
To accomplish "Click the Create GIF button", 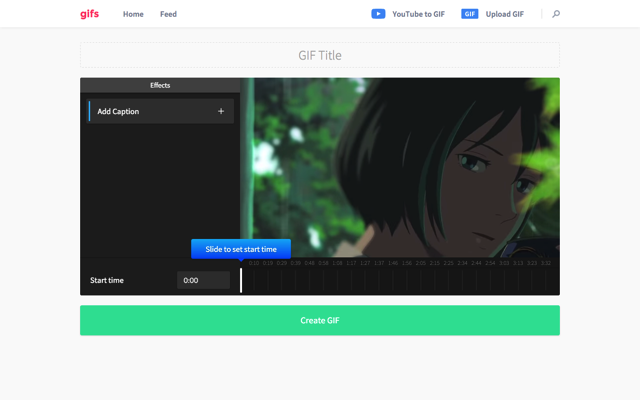I will 320,320.
